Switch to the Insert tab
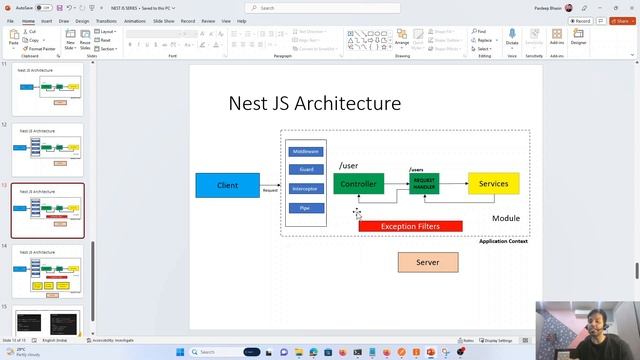 click(47, 21)
